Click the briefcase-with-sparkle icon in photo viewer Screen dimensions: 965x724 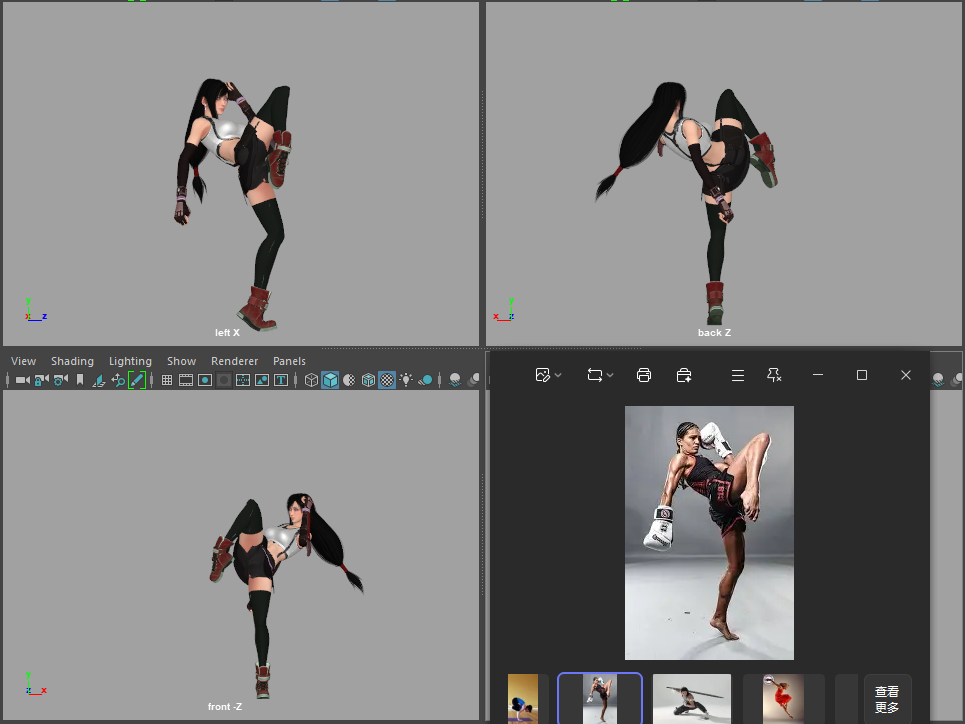click(x=684, y=375)
